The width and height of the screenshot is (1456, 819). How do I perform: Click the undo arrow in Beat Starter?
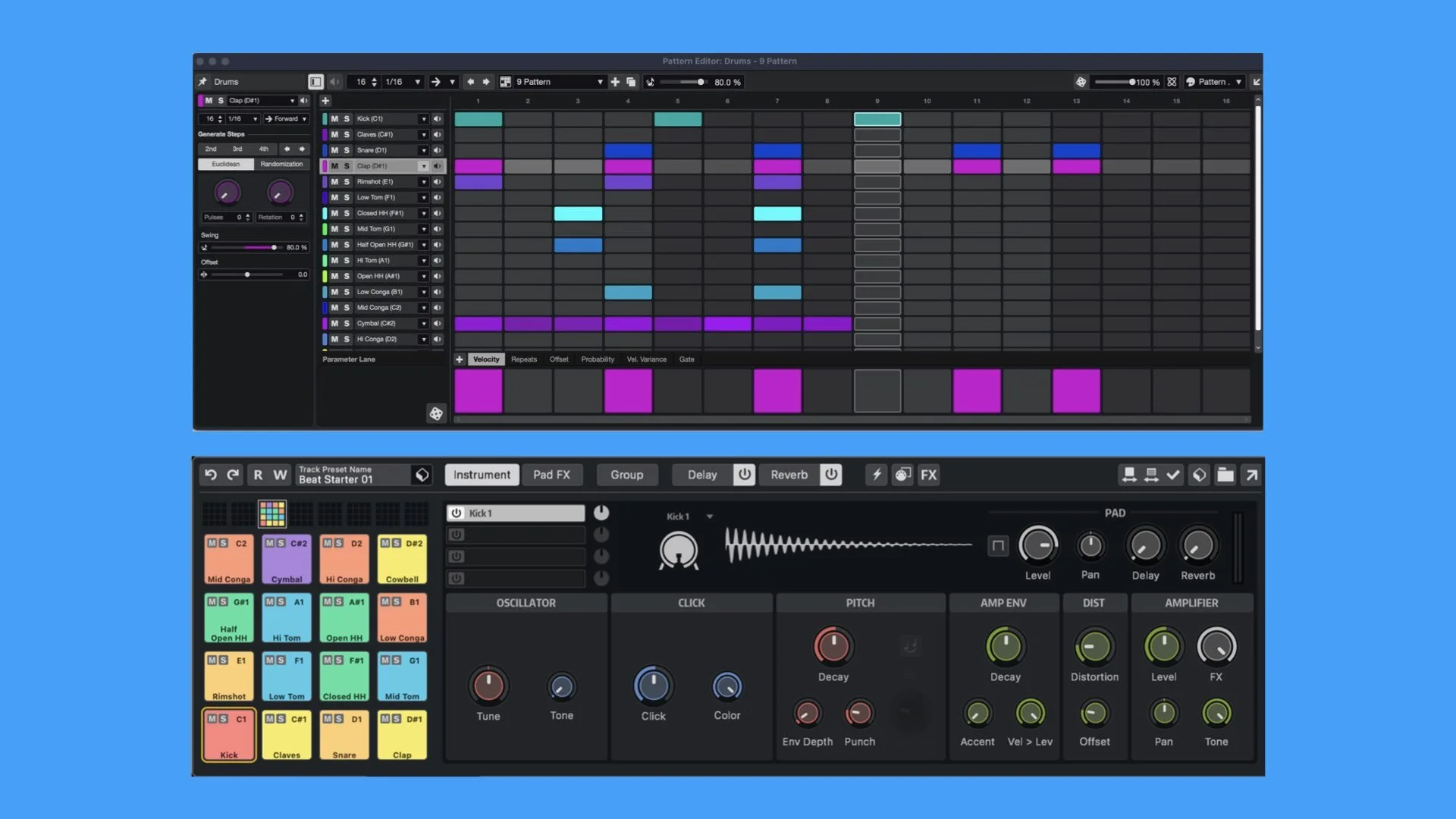pyautogui.click(x=211, y=475)
